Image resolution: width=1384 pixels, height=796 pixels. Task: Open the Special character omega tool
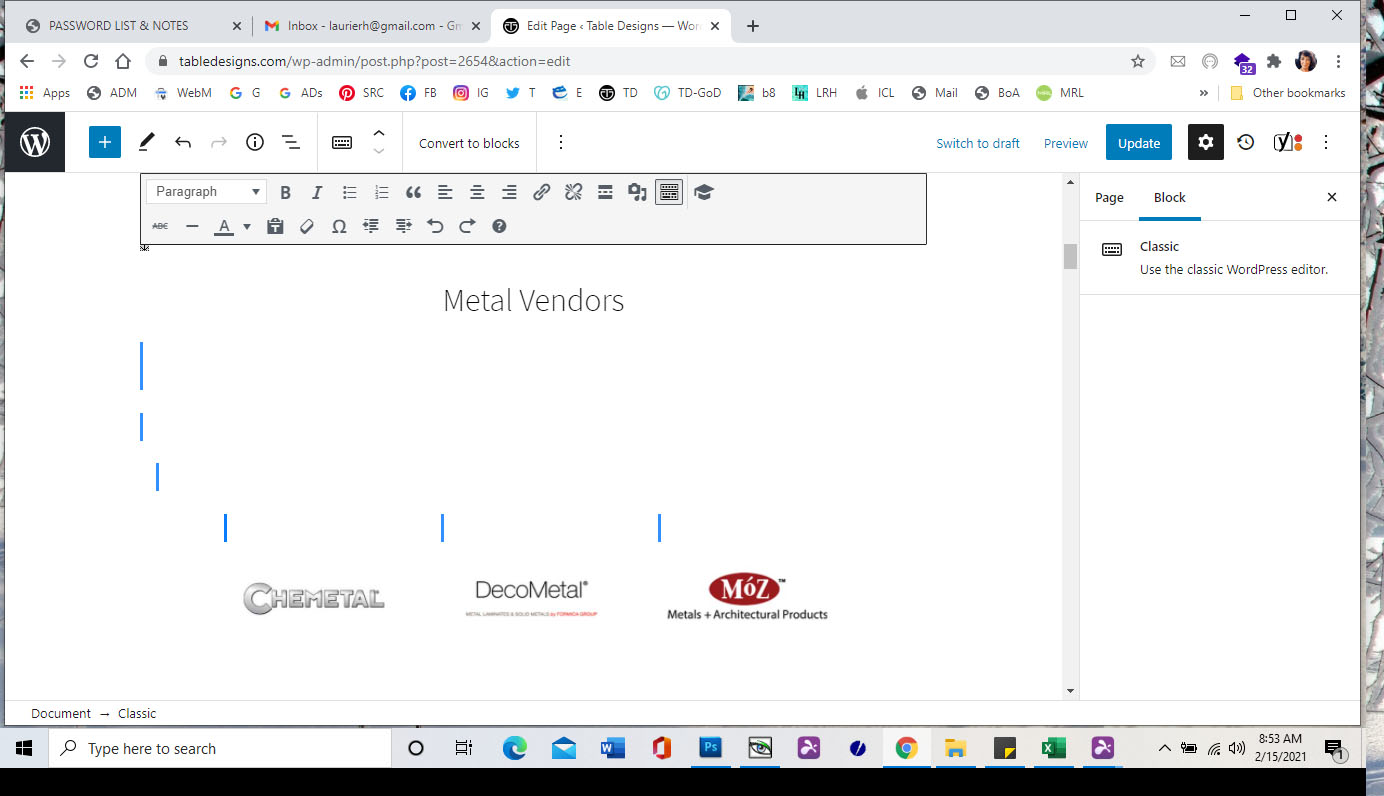[x=339, y=226]
